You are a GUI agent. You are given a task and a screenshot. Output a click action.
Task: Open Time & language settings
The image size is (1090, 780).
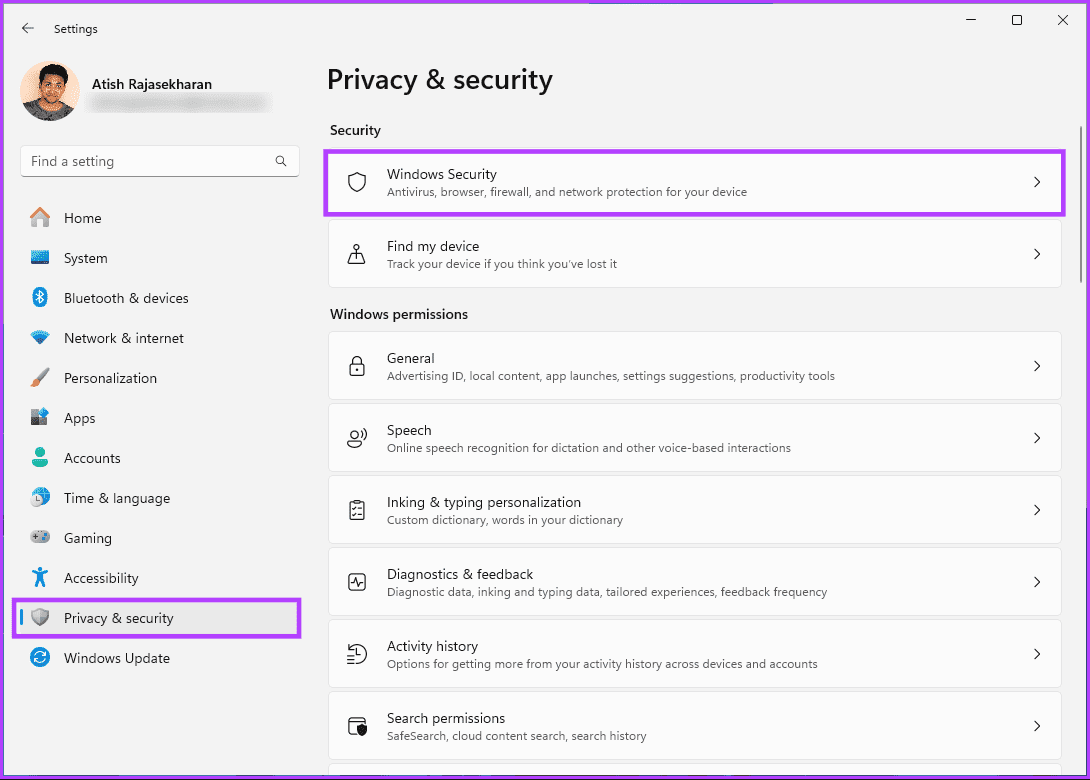(x=116, y=498)
